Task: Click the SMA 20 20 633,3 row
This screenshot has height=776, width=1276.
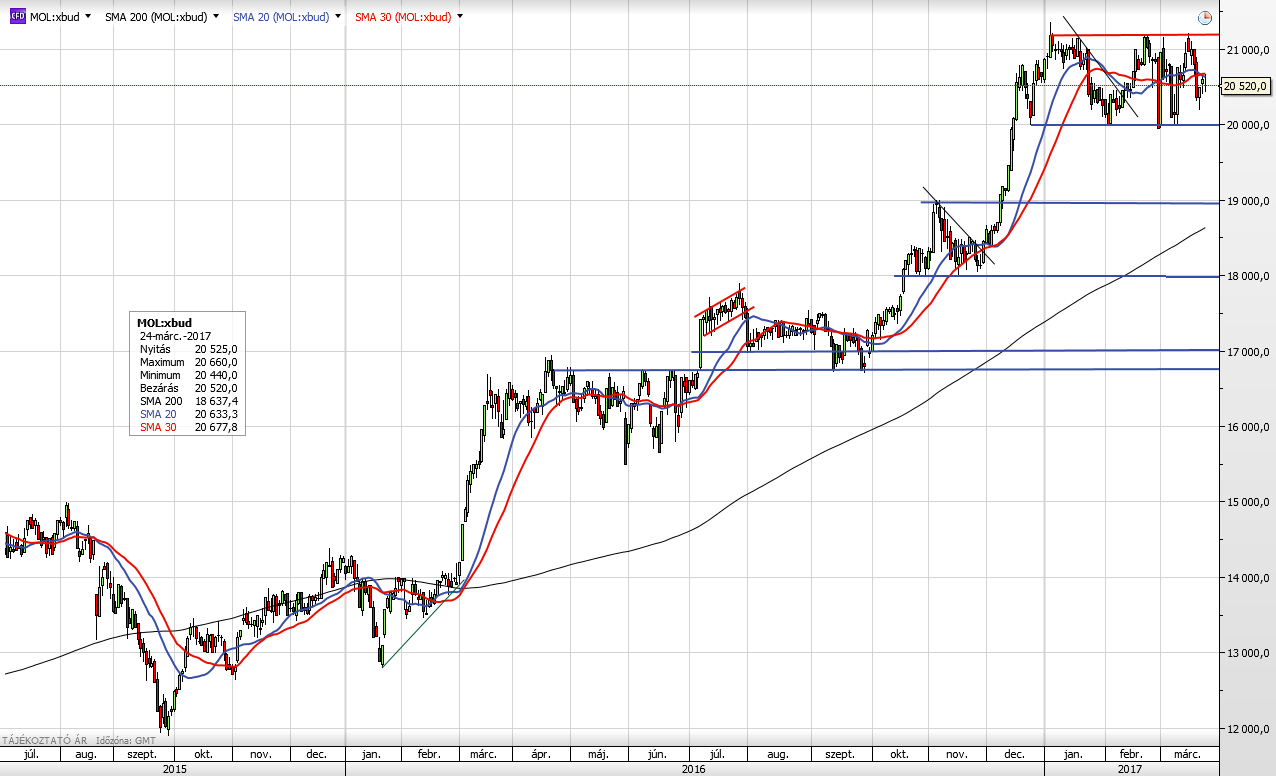Action: click(x=188, y=414)
